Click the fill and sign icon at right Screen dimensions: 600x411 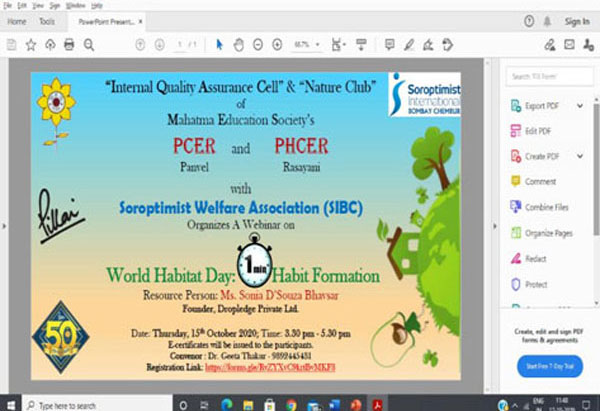pyautogui.click(x=550, y=45)
